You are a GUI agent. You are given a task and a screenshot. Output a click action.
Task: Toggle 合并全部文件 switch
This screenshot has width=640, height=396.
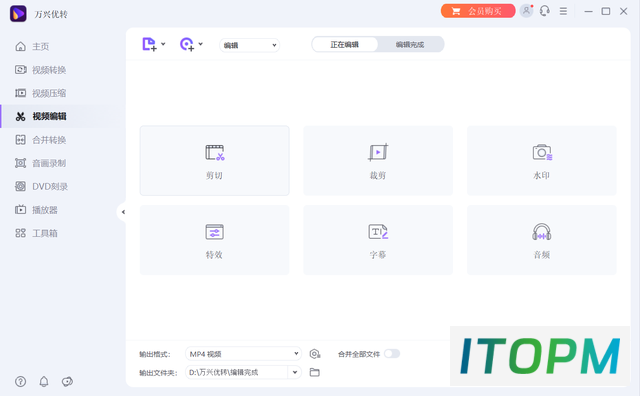(x=392, y=354)
